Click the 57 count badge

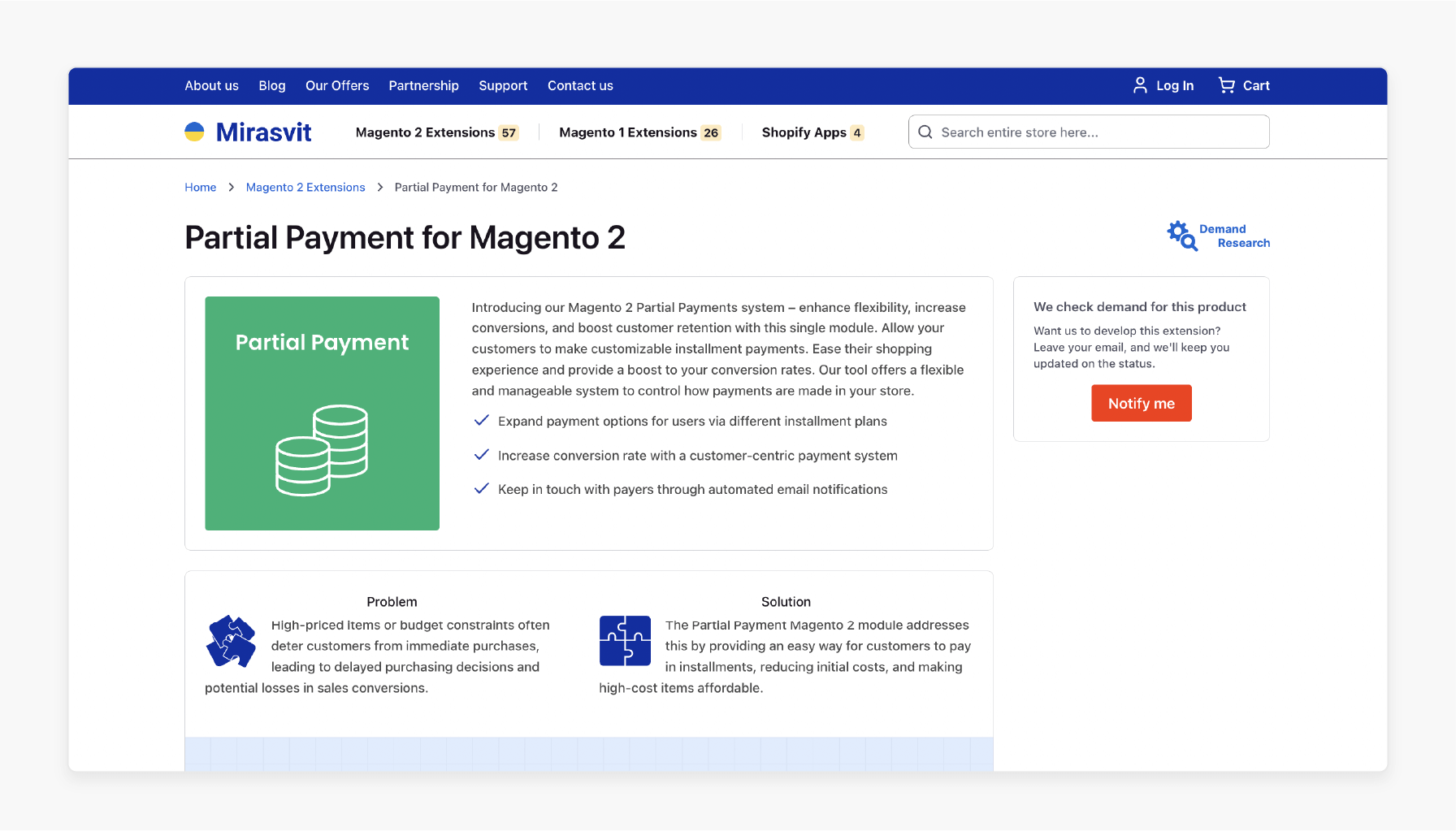509,132
